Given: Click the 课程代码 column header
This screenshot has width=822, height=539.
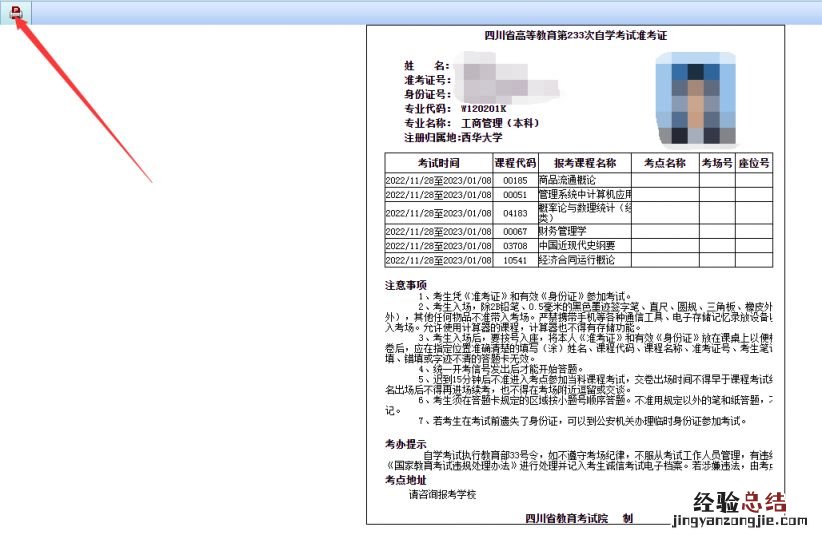Looking at the screenshot, I should [x=515, y=163].
